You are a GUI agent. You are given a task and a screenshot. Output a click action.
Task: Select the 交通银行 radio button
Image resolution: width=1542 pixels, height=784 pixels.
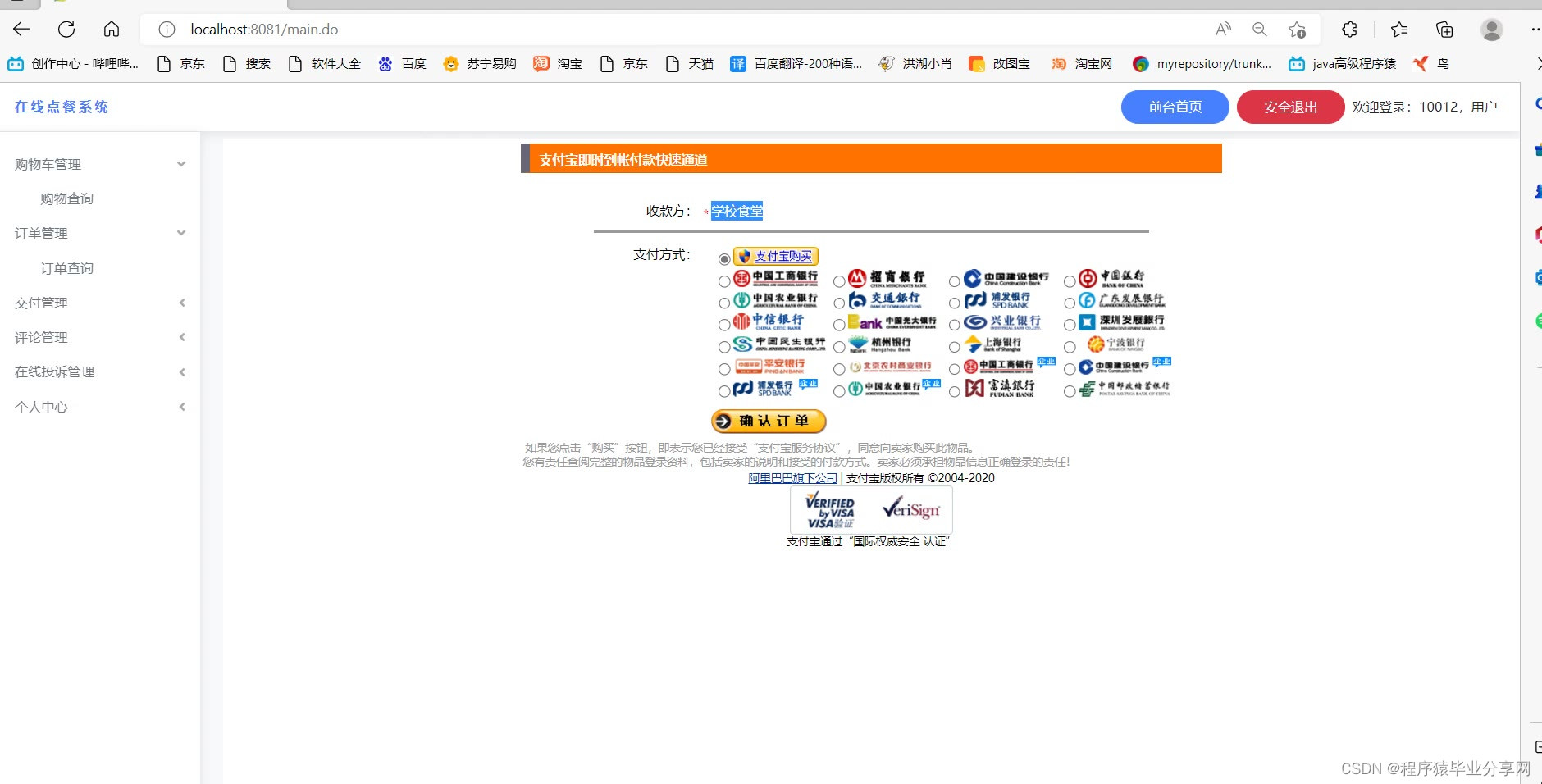click(x=839, y=303)
